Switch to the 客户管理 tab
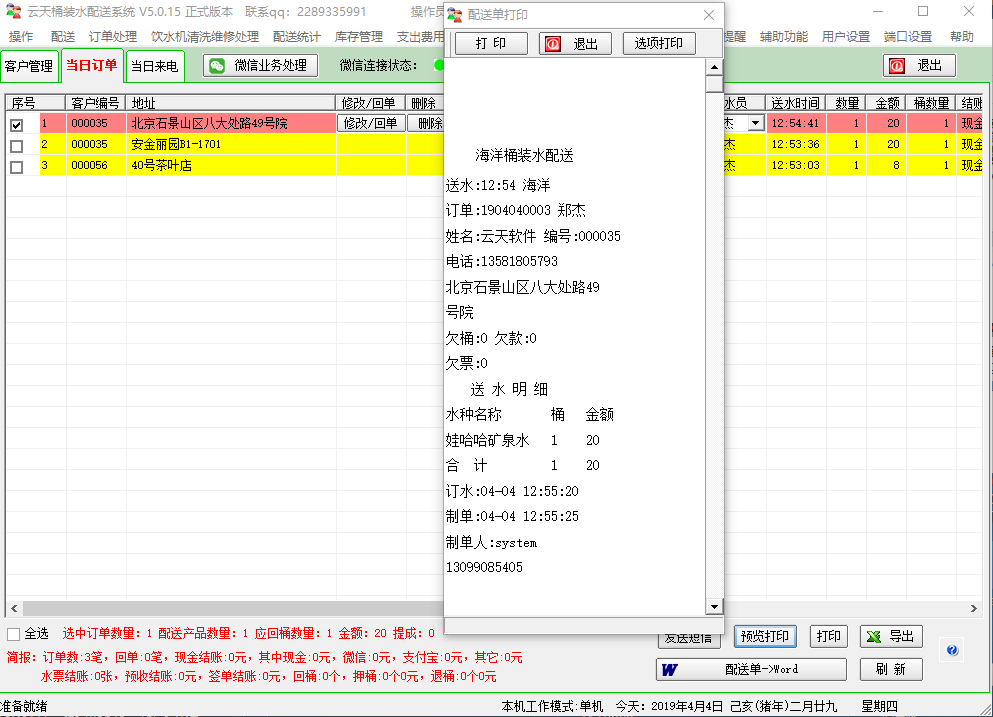 (x=28, y=67)
